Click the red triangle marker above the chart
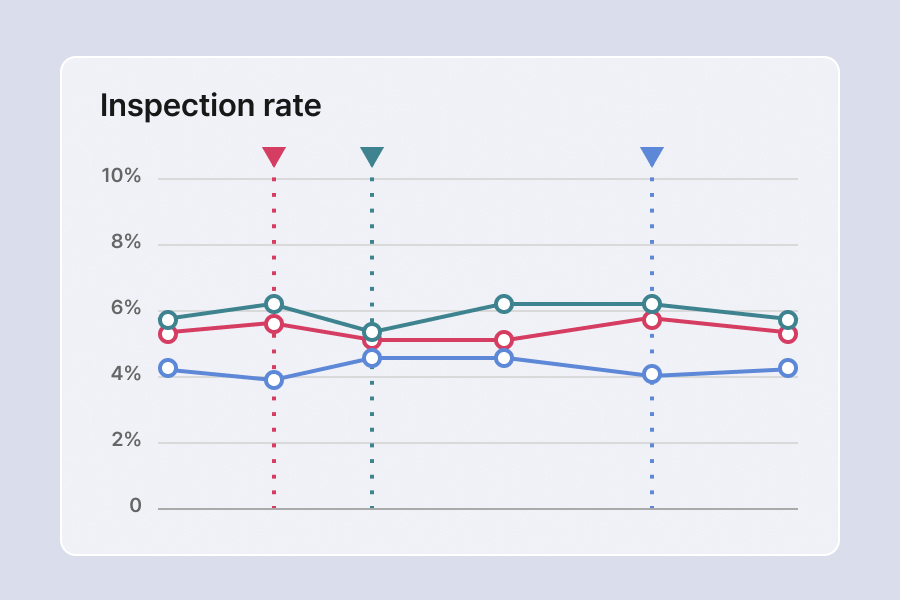Screen dimensions: 900x600 pos(274,157)
